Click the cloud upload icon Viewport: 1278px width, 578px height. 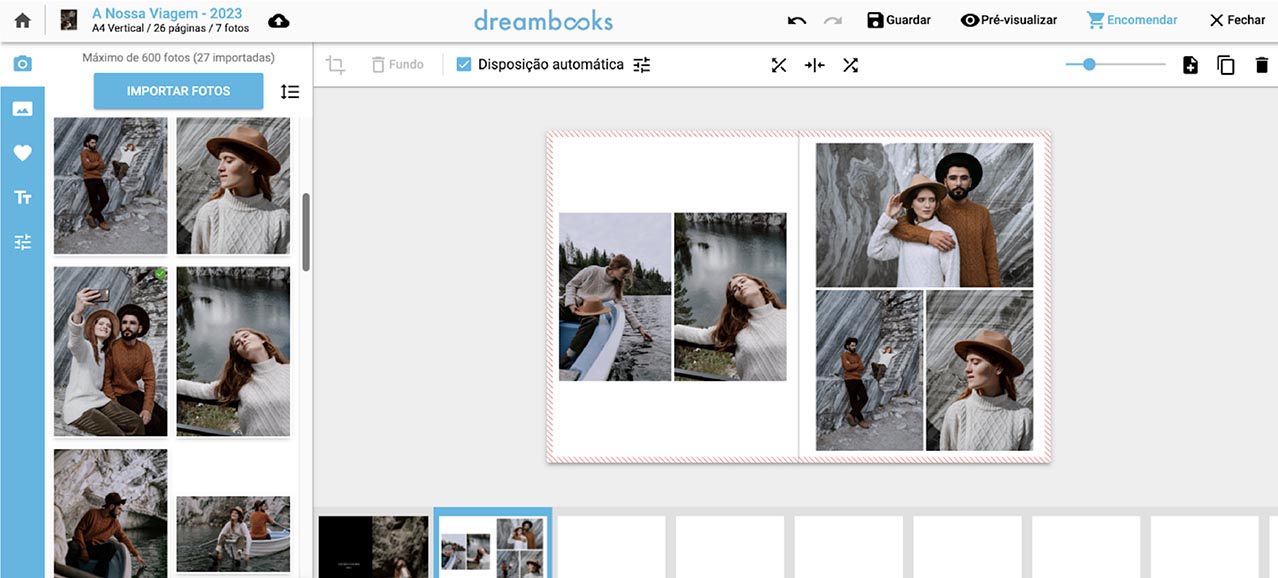point(279,21)
